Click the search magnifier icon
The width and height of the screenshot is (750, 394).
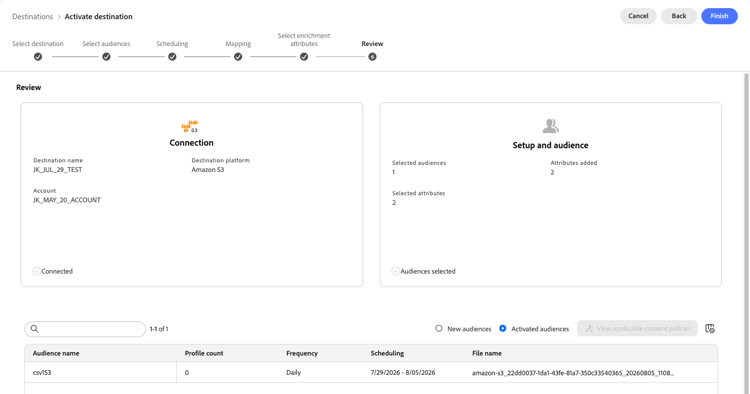point(34,328)
